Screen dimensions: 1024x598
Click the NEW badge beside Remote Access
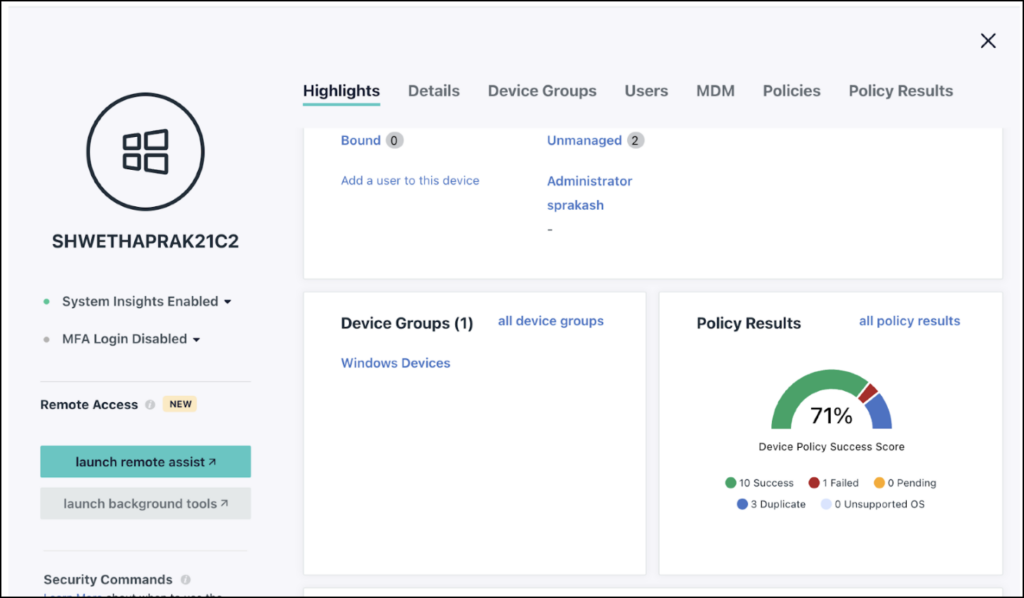coord(180,404)
